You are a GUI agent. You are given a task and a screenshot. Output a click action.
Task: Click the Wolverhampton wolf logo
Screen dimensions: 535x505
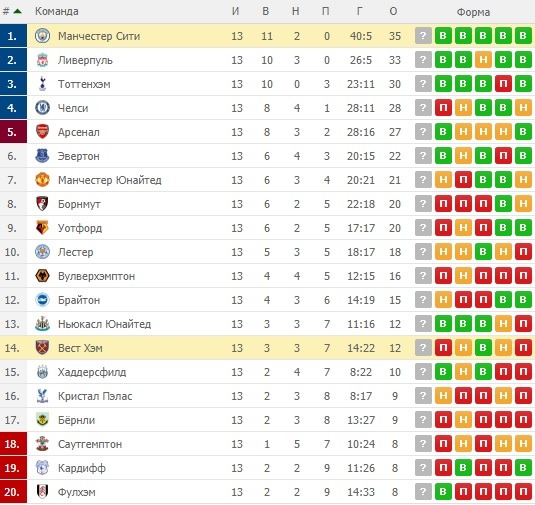42,276
